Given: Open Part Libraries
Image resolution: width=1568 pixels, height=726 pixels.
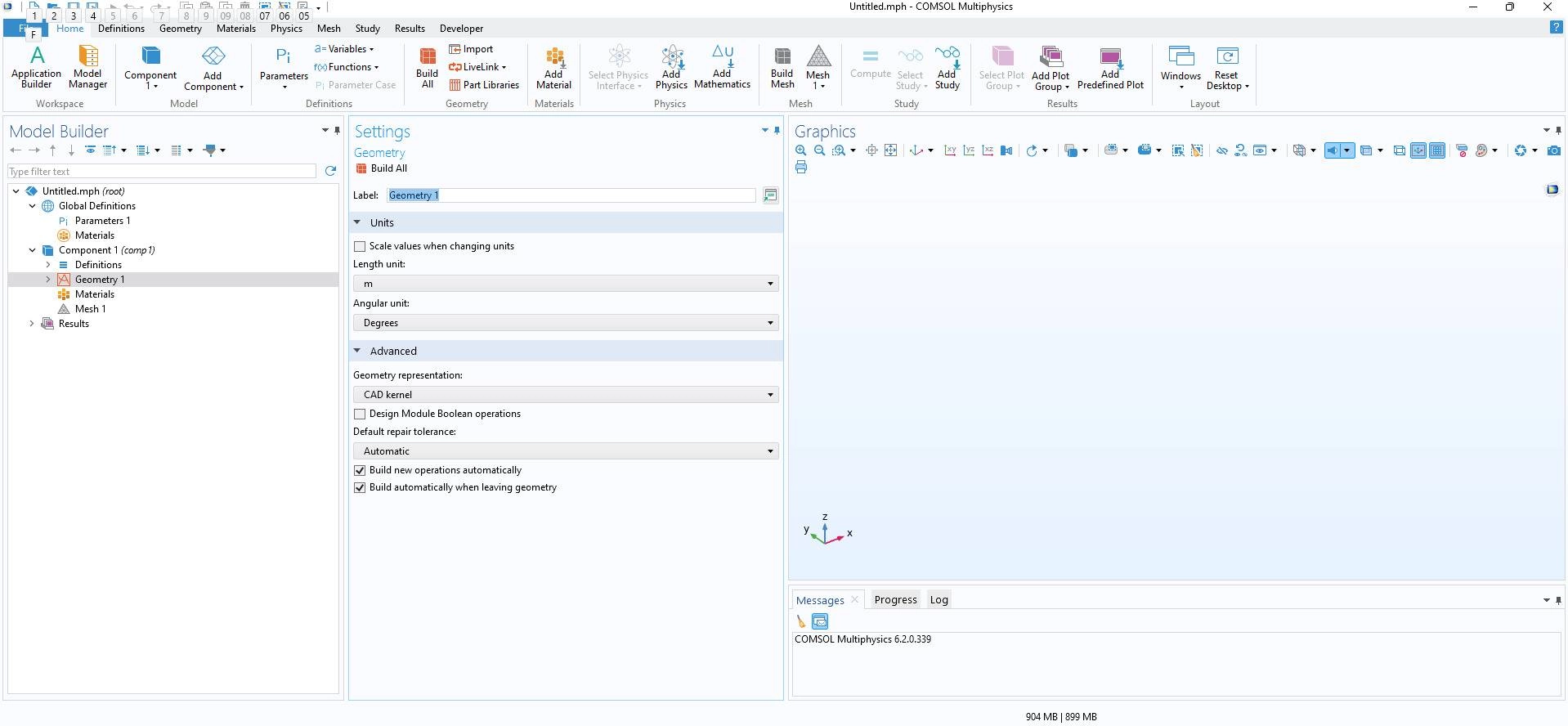Looking at the screenshot, I should (x=484, y=85).
